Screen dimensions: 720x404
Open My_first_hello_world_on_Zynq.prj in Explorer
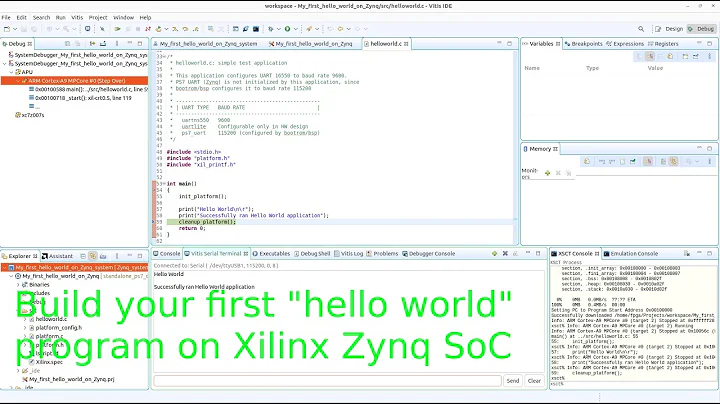tap(68, 380)
